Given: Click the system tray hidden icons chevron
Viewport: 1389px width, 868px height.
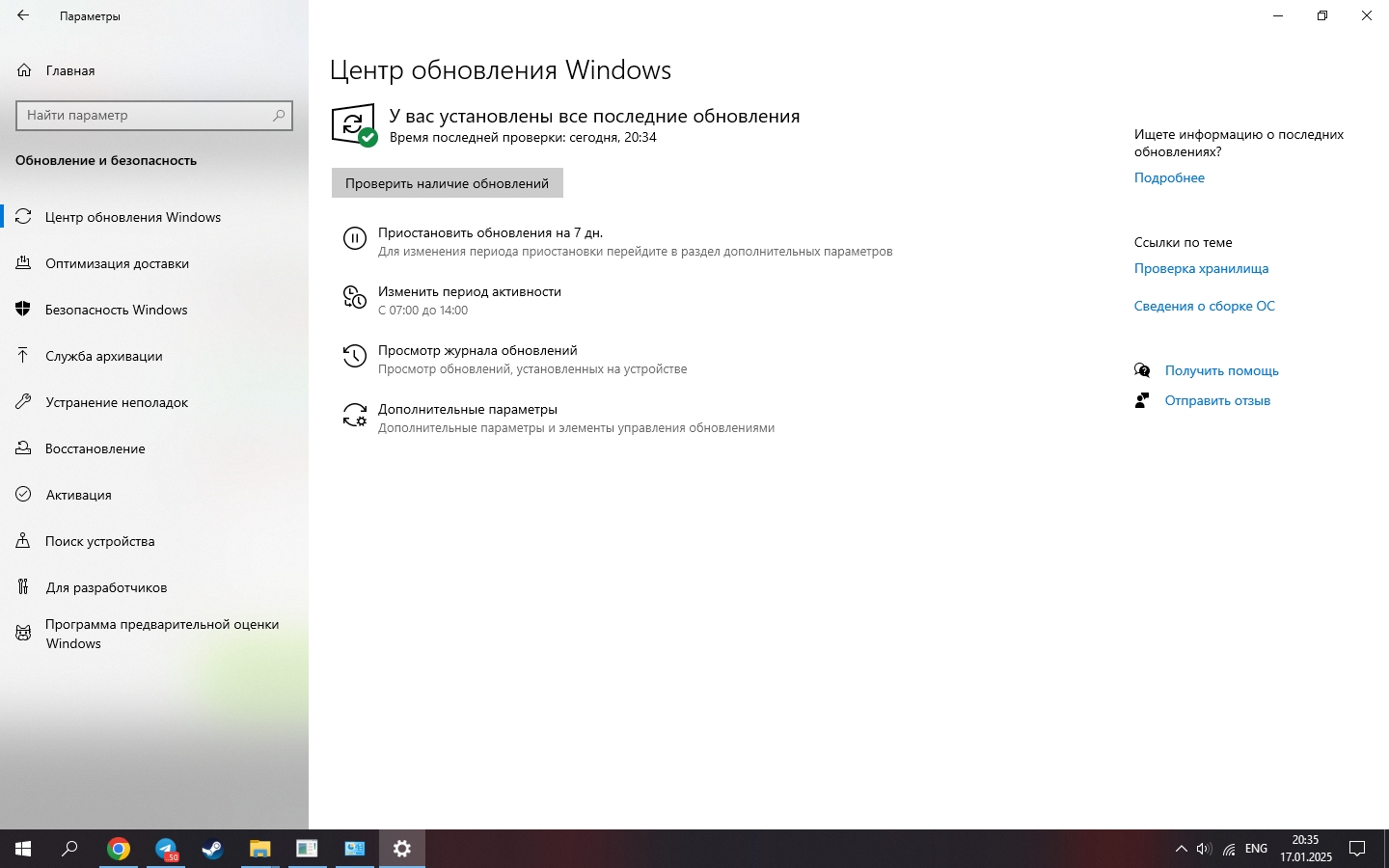Looking at the screenshot, I should tap(1181, 849).
